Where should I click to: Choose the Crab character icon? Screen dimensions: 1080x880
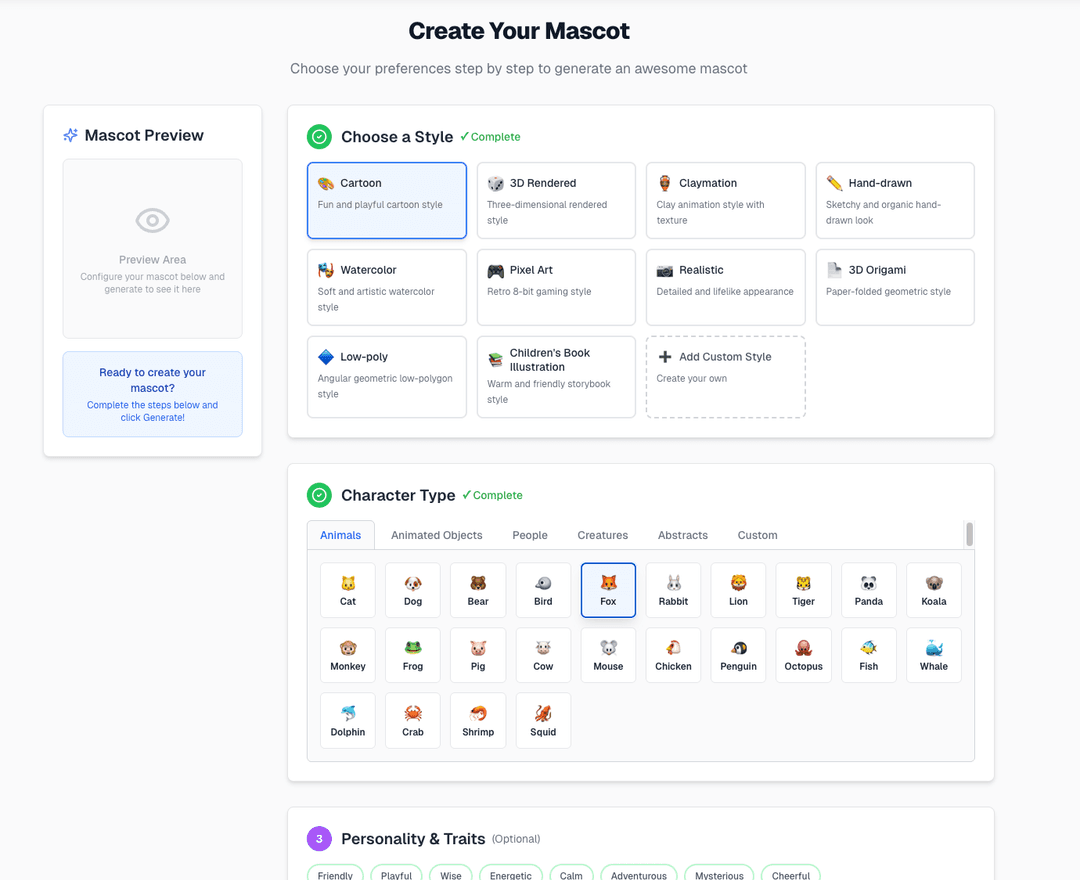click(x=413, y=720)
